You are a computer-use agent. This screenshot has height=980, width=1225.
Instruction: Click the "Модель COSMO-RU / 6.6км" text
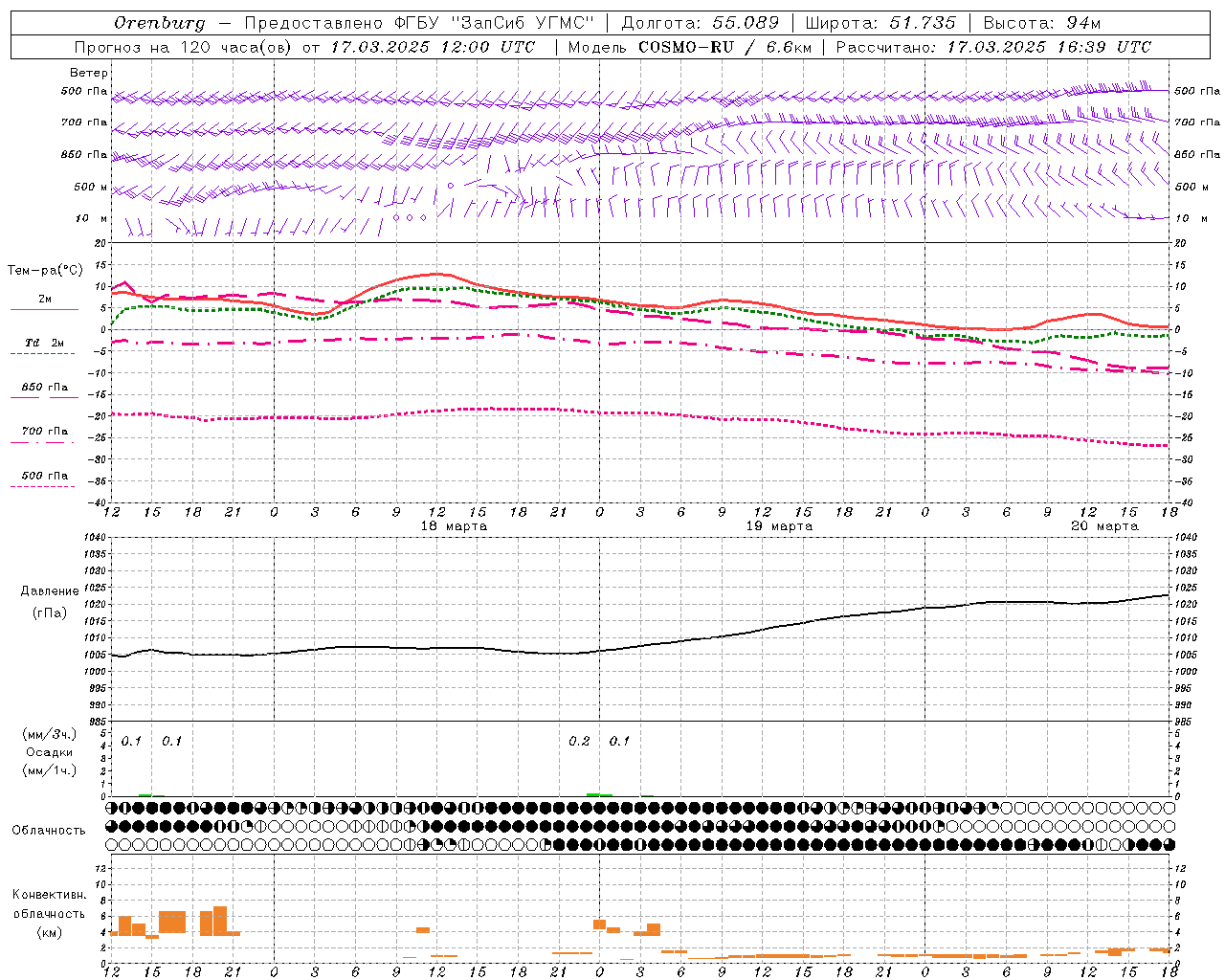pyautogui.click(x=689, y=47)
